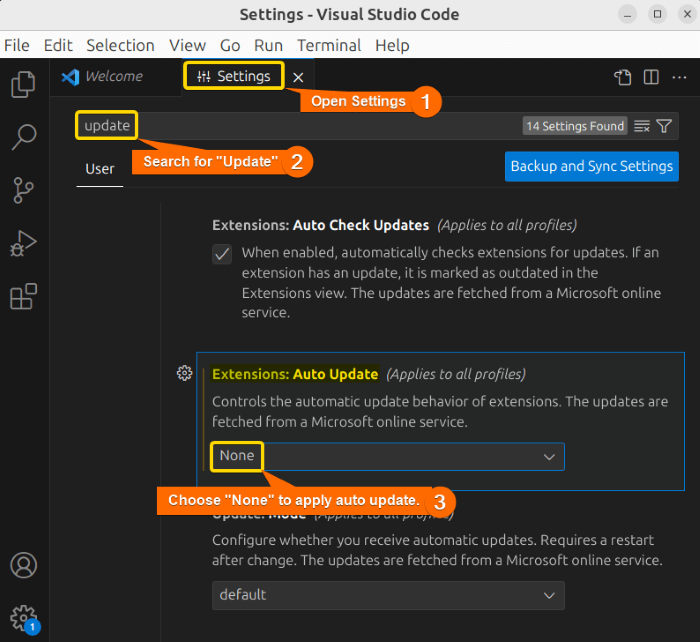Open the settings filter funnel
Viewport: 700px width, 642px height.
664,126
